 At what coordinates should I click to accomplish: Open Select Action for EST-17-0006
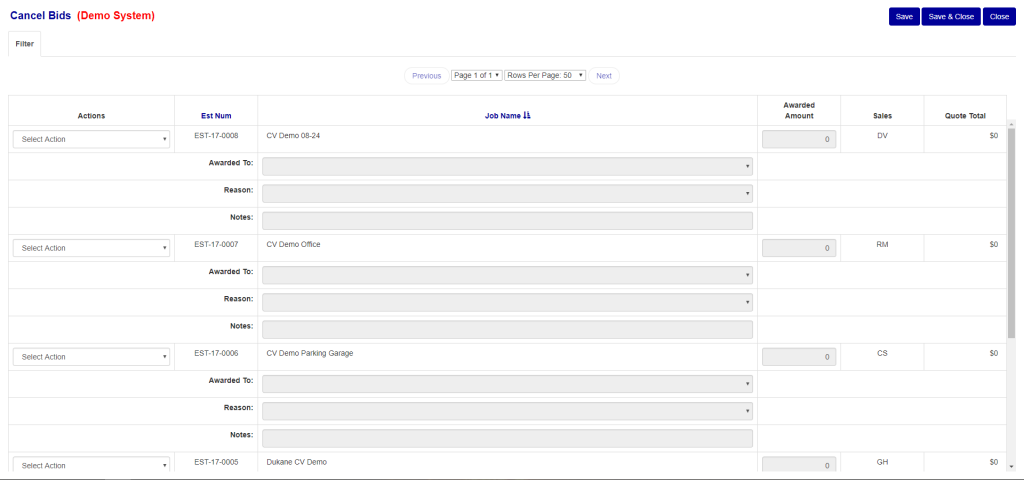(x=91, y=357)
